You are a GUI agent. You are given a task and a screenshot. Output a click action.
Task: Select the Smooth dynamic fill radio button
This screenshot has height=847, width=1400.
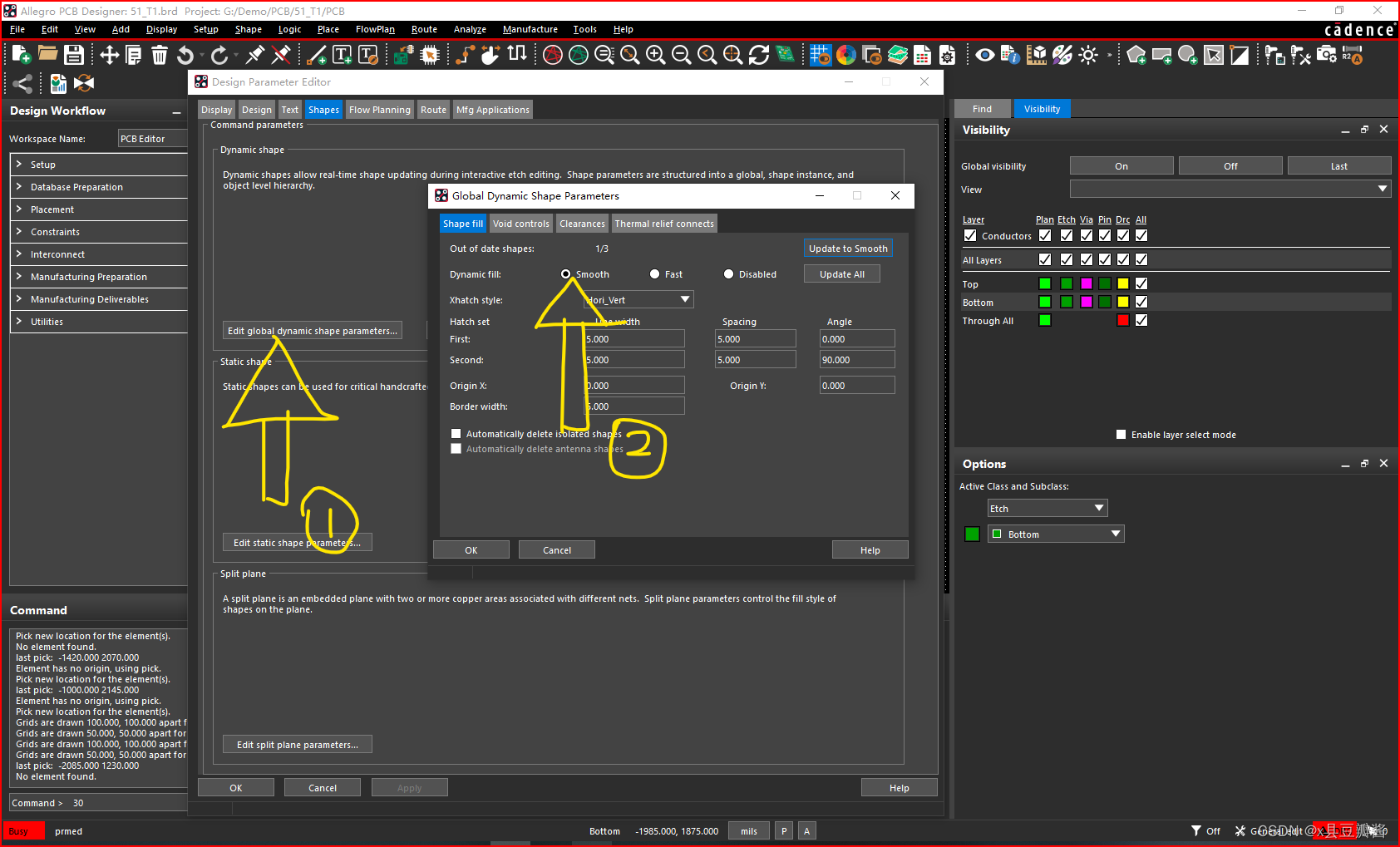[565, 274]
